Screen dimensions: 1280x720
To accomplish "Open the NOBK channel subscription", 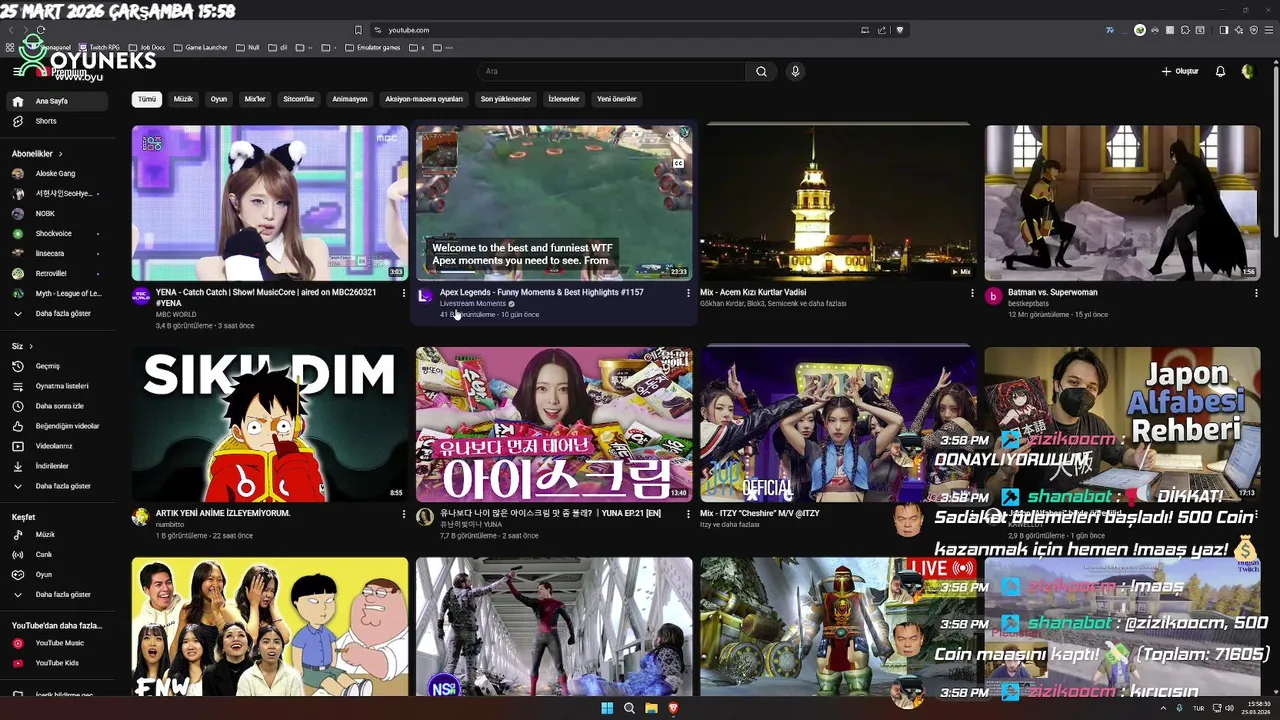I will (x=57, y=213).
